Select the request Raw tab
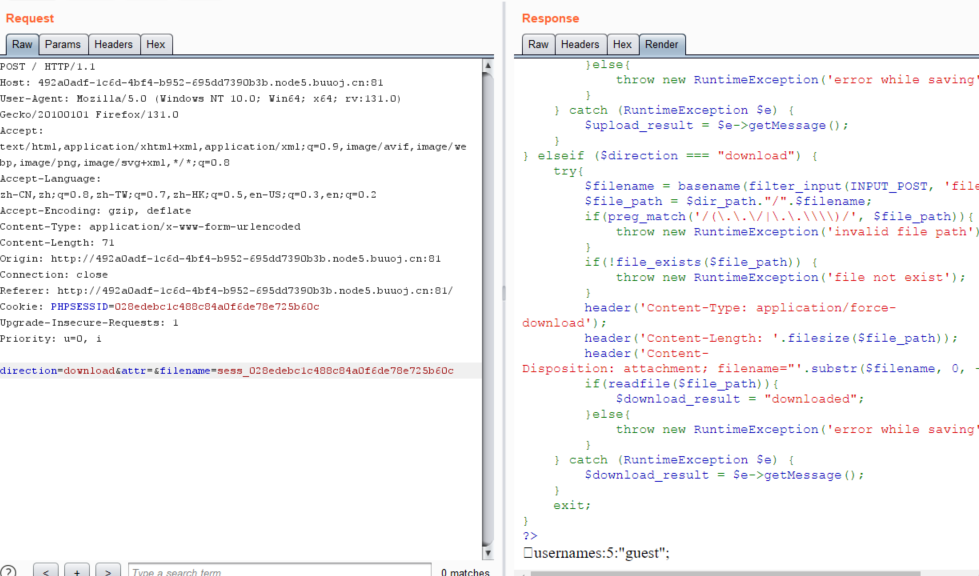This screenshot has height=576, width=979. point(22,44)
